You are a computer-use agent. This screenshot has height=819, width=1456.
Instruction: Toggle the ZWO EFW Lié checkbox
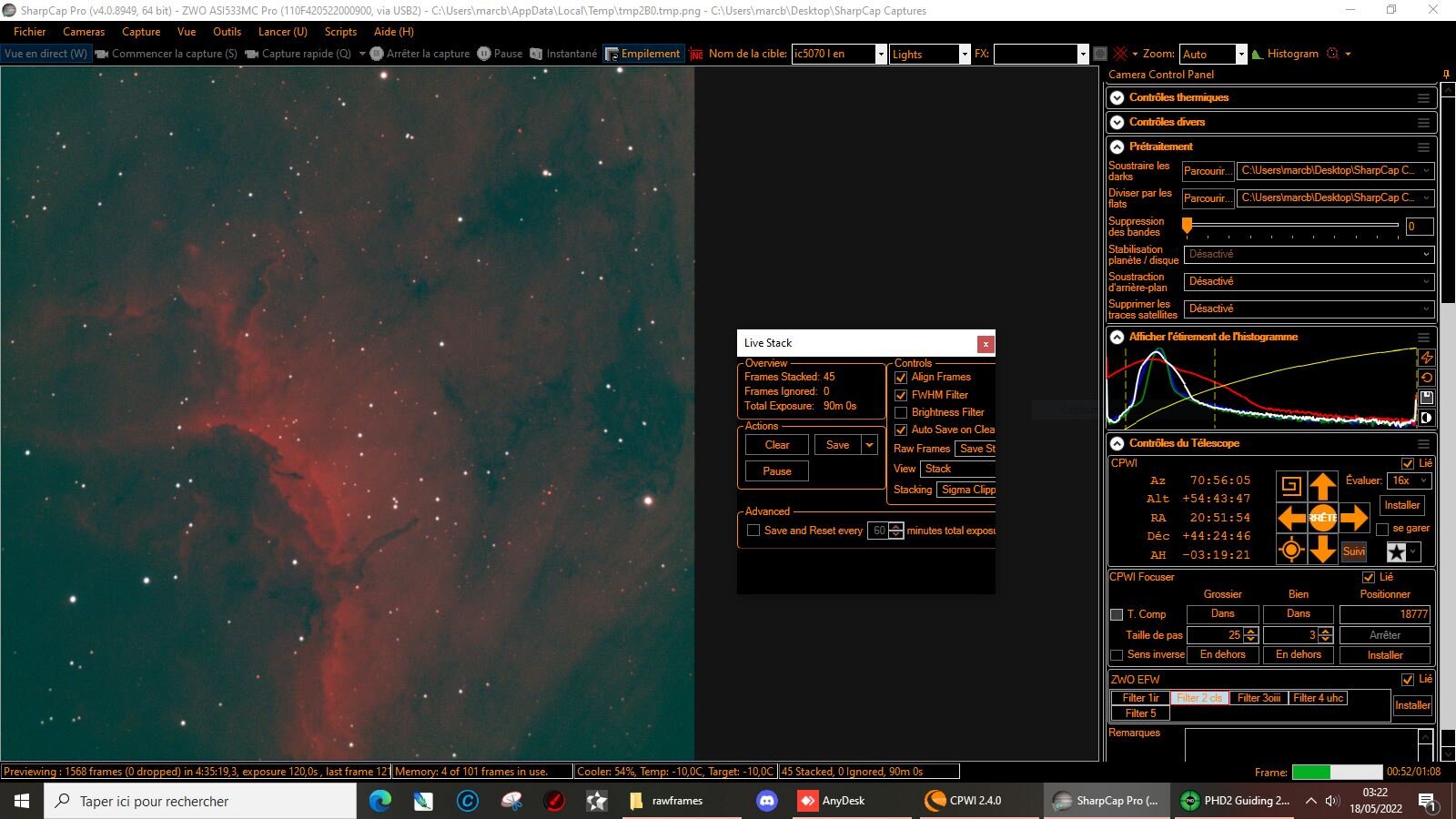[x=1408, y=680]
